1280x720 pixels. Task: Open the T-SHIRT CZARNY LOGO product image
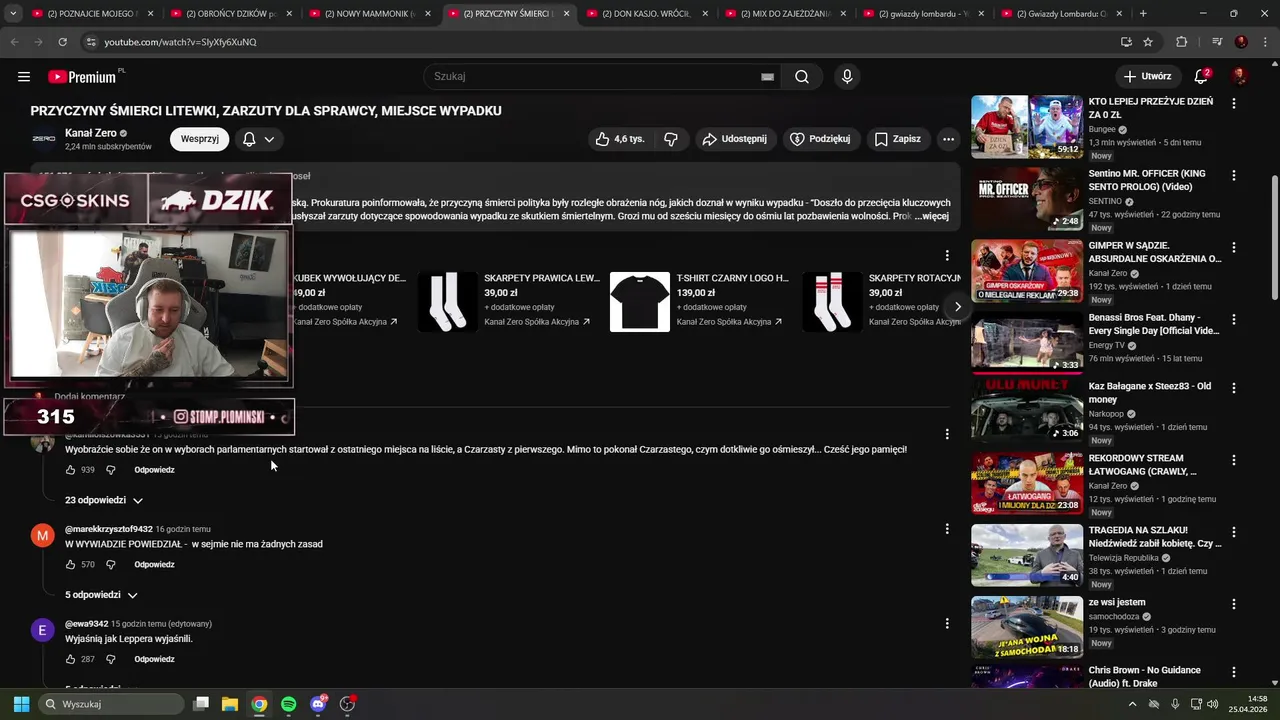click(639, 302)
